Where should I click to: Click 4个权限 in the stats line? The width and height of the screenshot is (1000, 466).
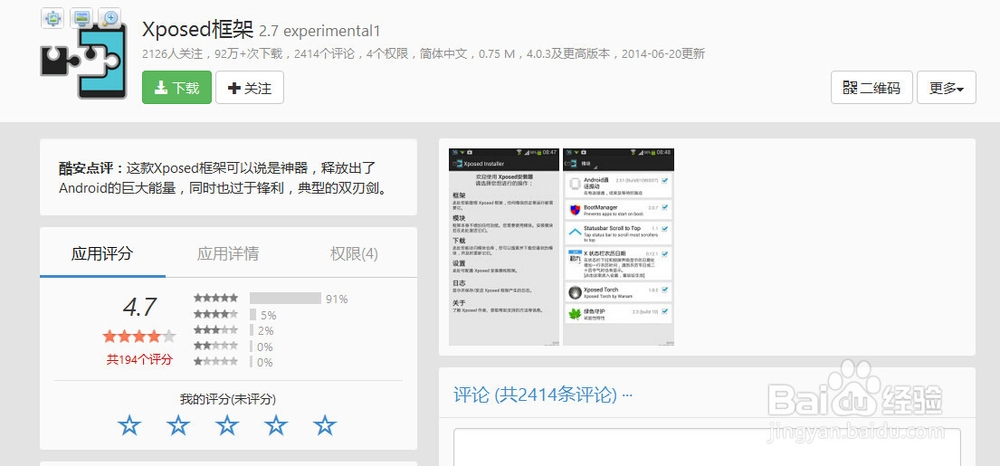(387, 54)
